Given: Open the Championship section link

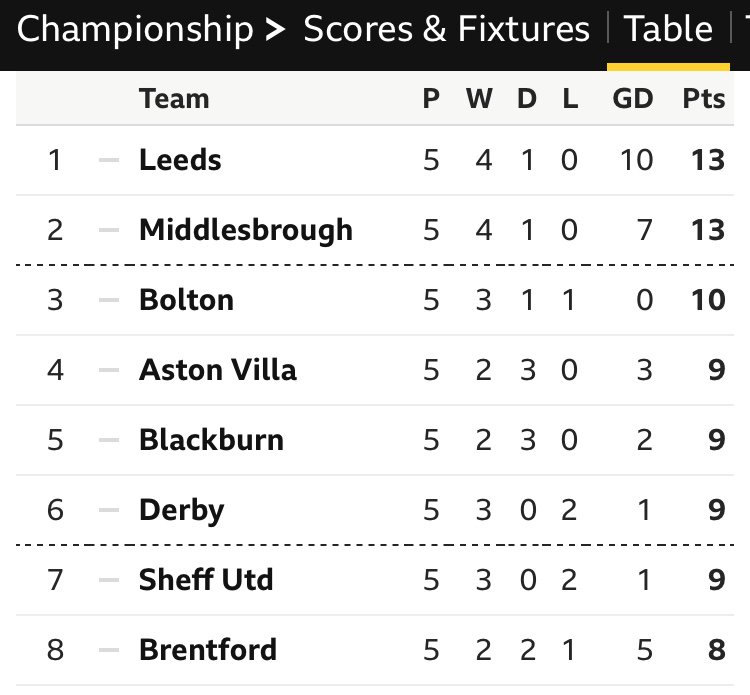Looking at the screenshot, I should click(135, 30).
